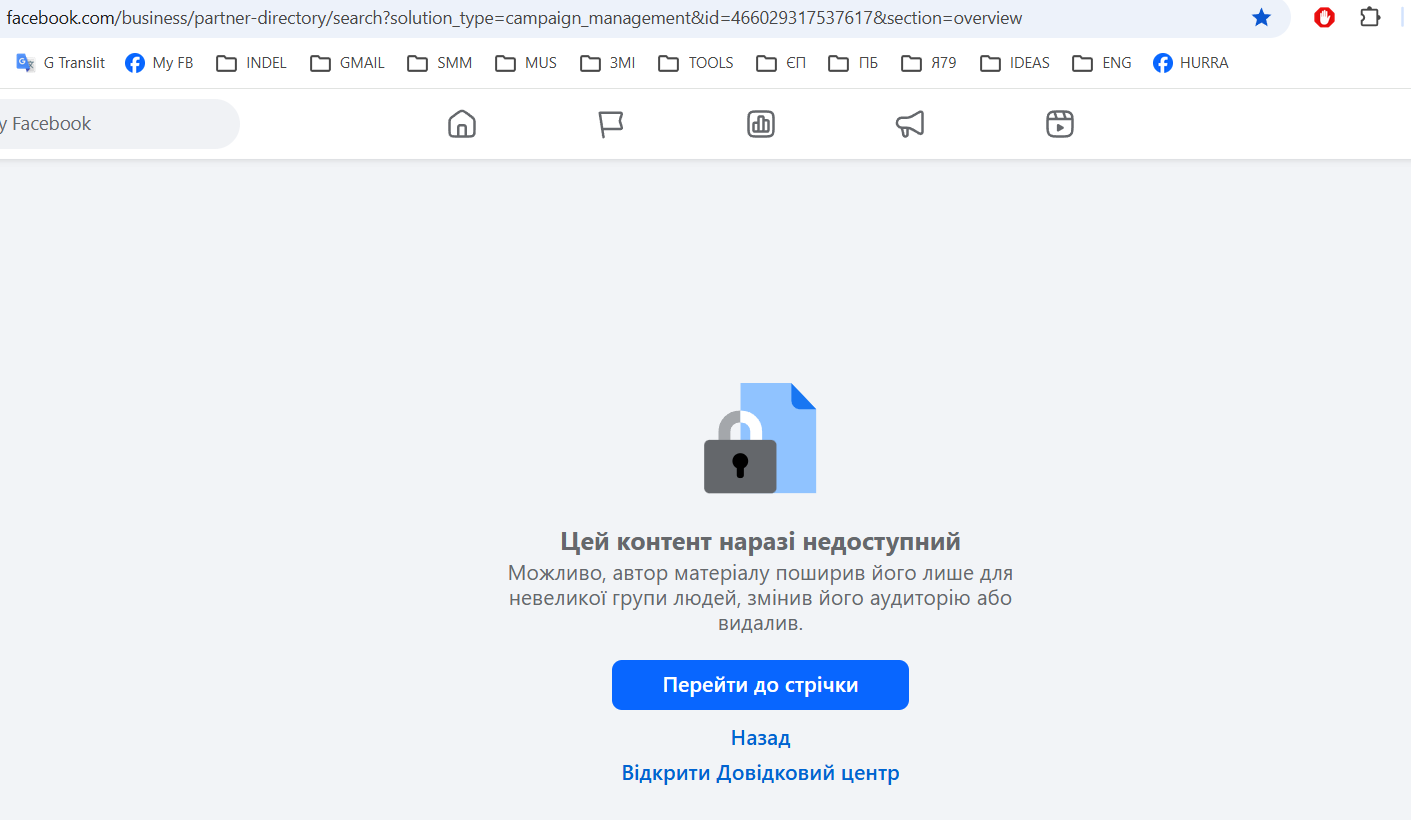The height and width of the screenshot is (820, 1411).
Task: Click the bookmark star in address bar
Action: point(1261,18)
